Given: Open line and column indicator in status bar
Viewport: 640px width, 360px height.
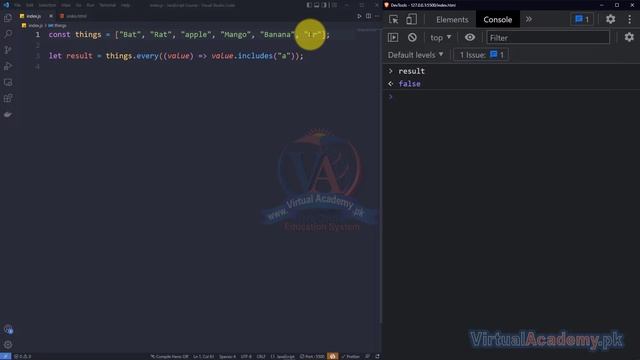Looking at the screenshot, I should click(x=203, y=356).
